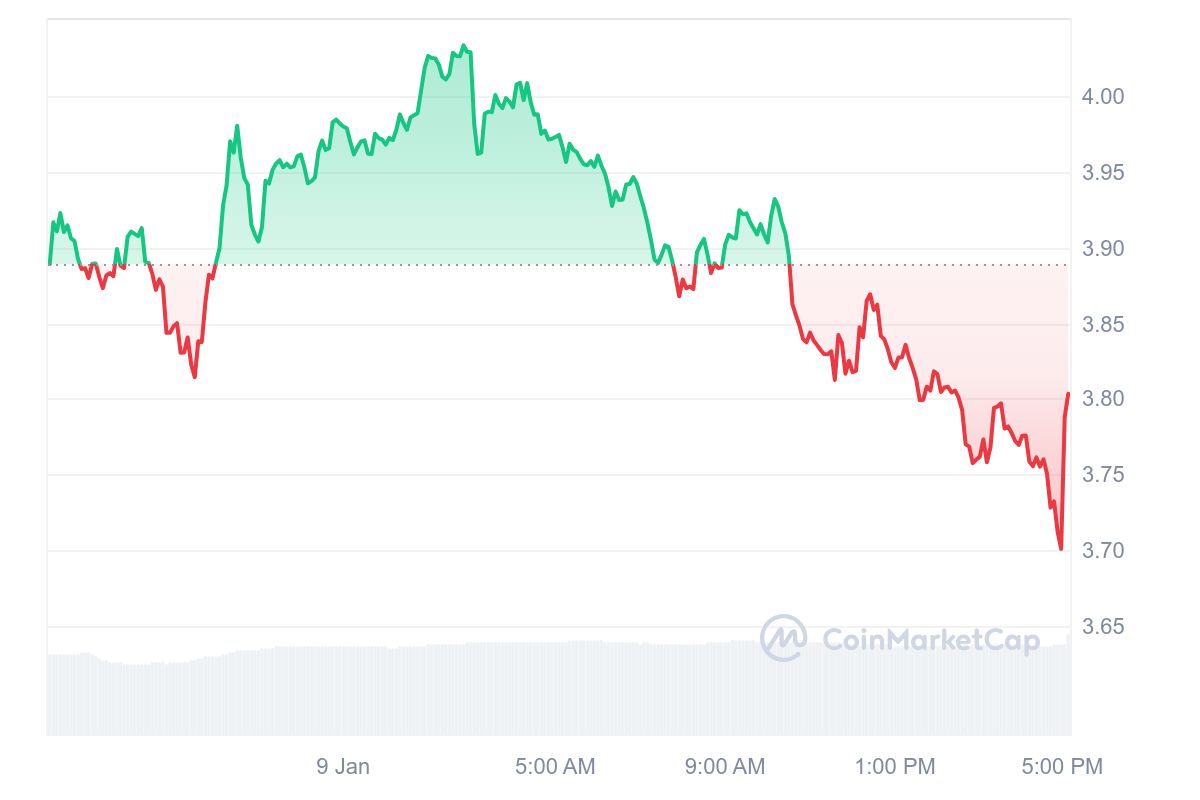Select the 3.65 price axis label

pos(1104,627)
